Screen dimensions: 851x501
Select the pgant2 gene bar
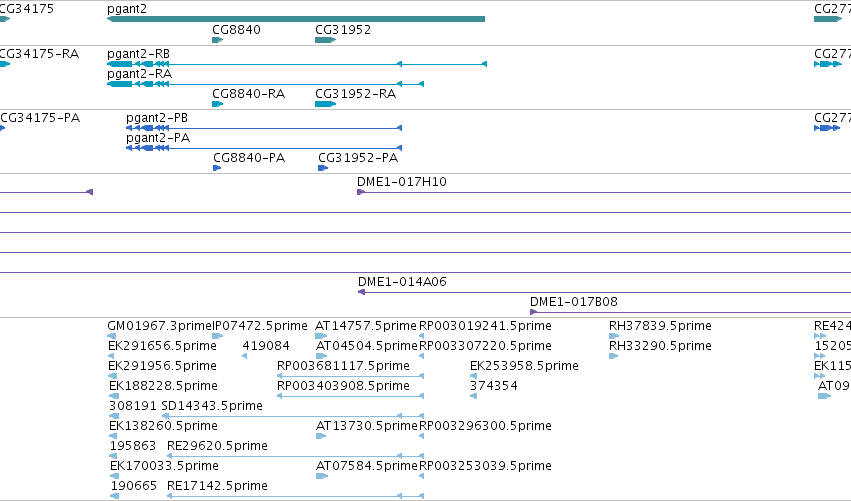[296, 19]
